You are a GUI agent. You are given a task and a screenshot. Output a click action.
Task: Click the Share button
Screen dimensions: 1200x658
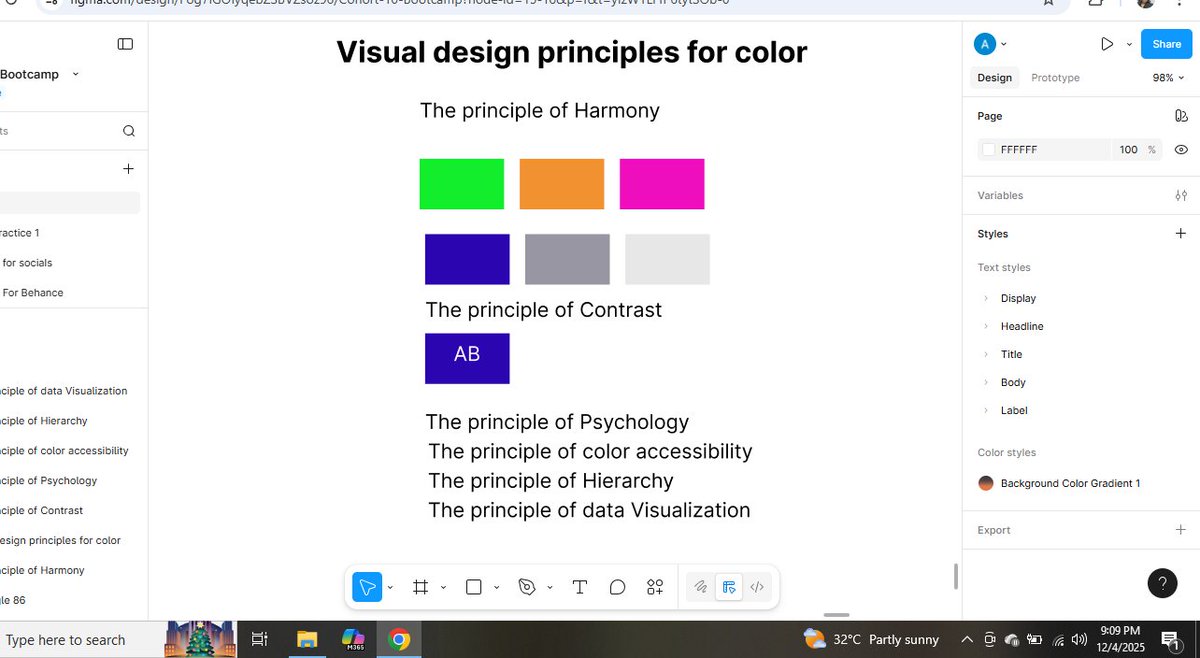point(1166,44)
